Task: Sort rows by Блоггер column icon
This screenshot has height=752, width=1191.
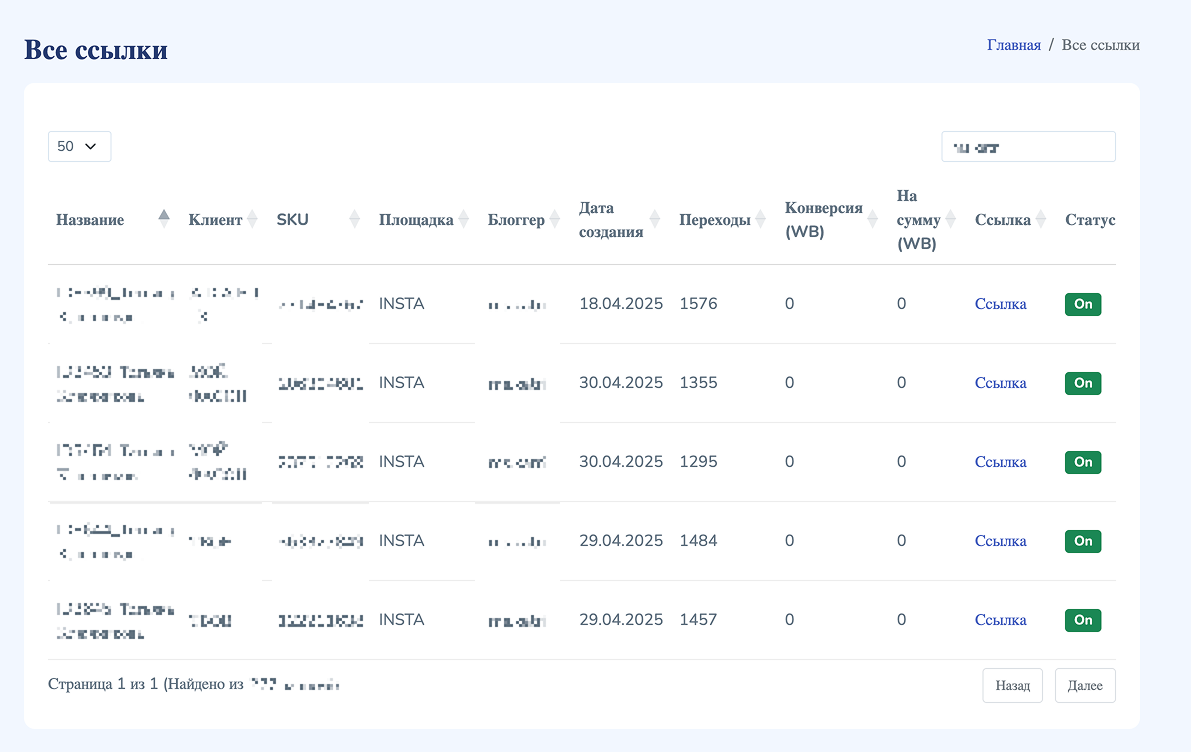Action: pos(554,220)
